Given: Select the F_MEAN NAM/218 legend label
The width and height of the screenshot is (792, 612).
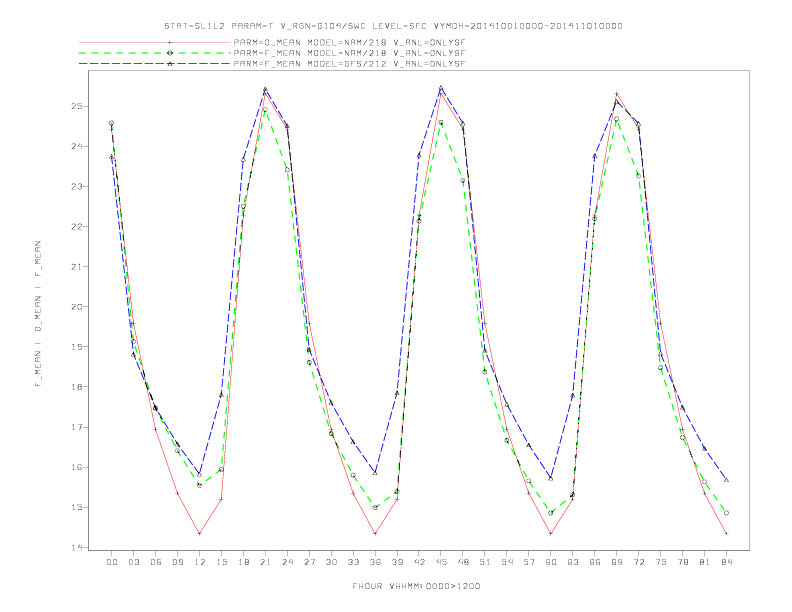Looking at the screenshot, I should pos(349,53).
